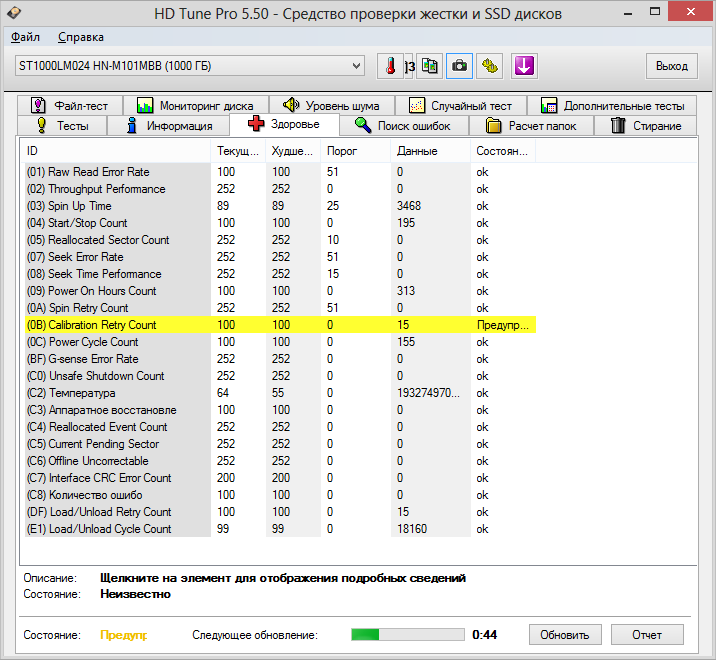Select the (0A) Spin Retry Count row
Viewport: 716px width, 660px height.
[x=280, y=308]
